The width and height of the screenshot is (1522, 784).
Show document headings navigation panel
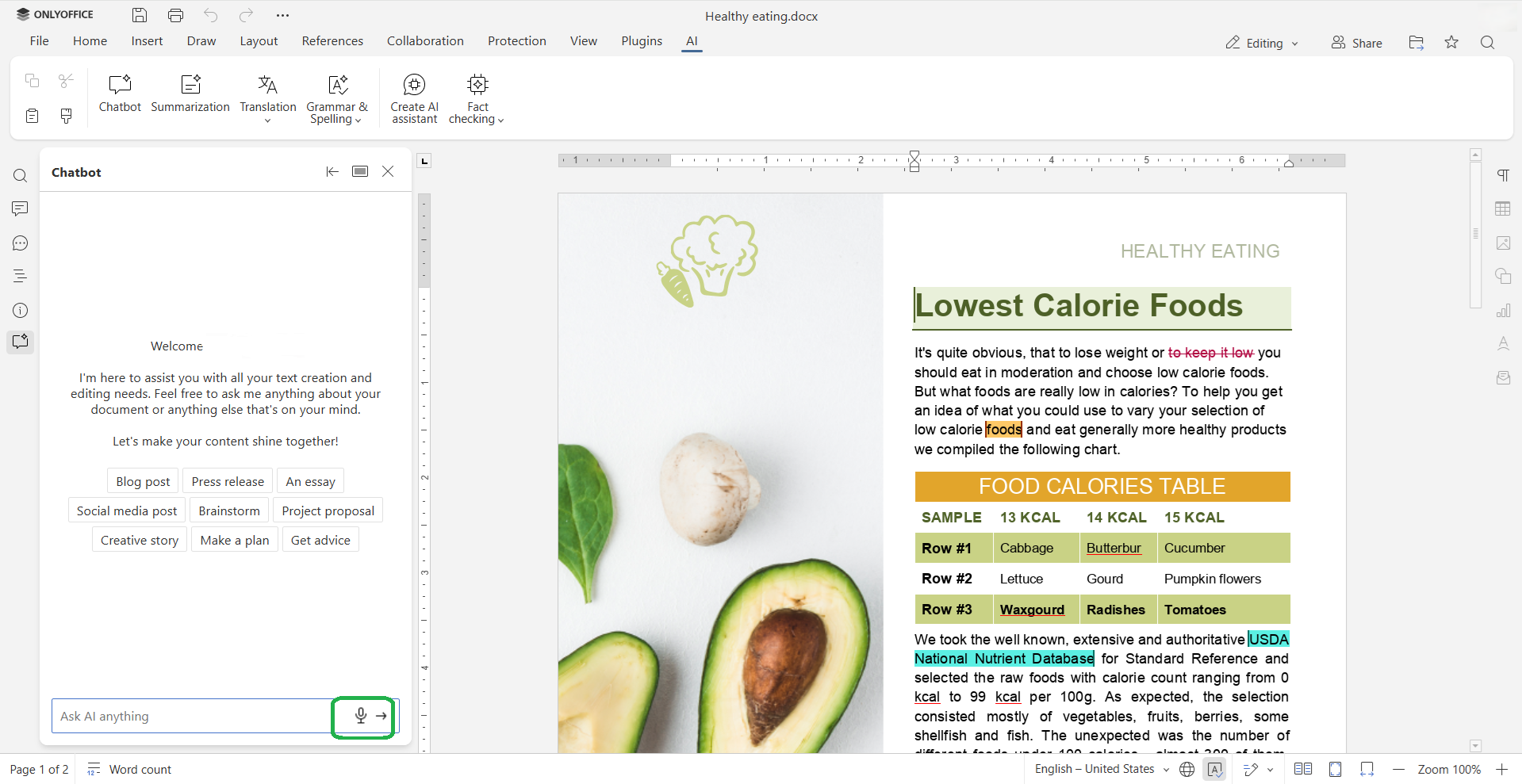pyautogui.click(x=20, y=276)
